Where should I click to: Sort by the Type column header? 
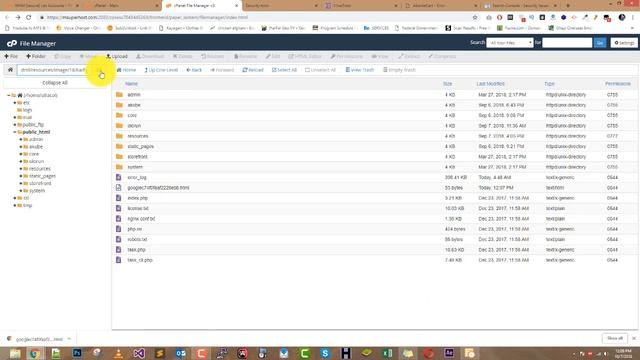(549, 84)
